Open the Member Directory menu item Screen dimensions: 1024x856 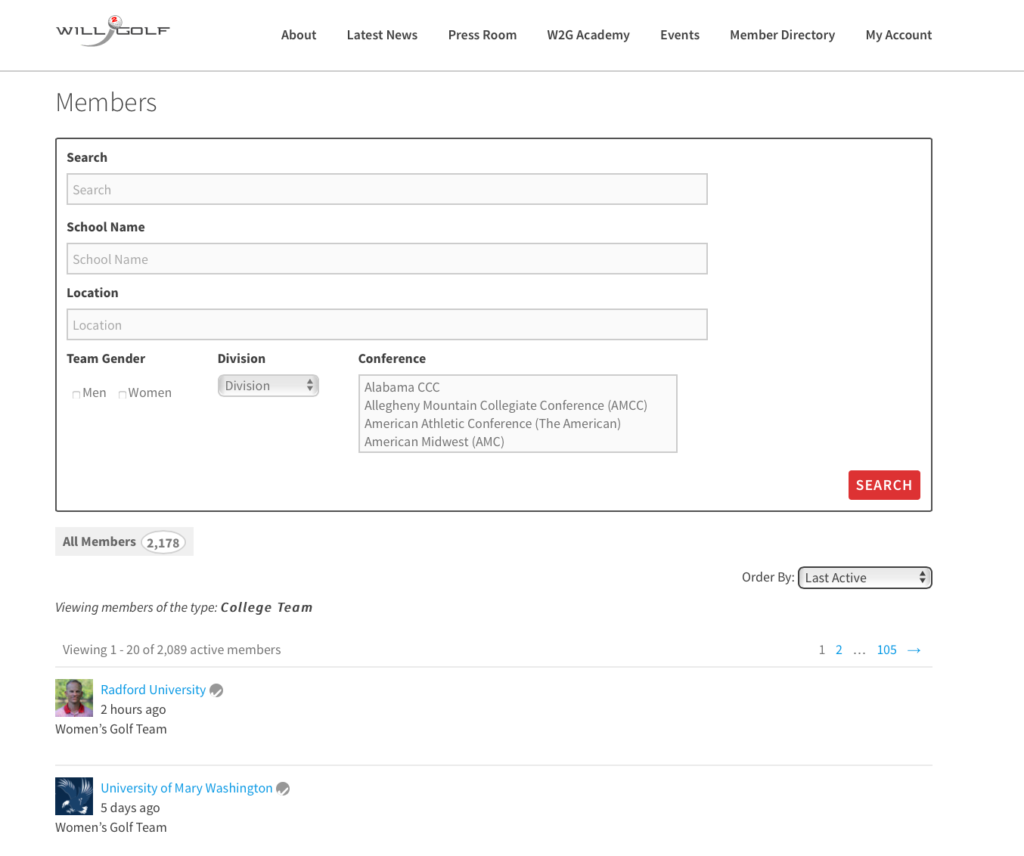[782, 35]
